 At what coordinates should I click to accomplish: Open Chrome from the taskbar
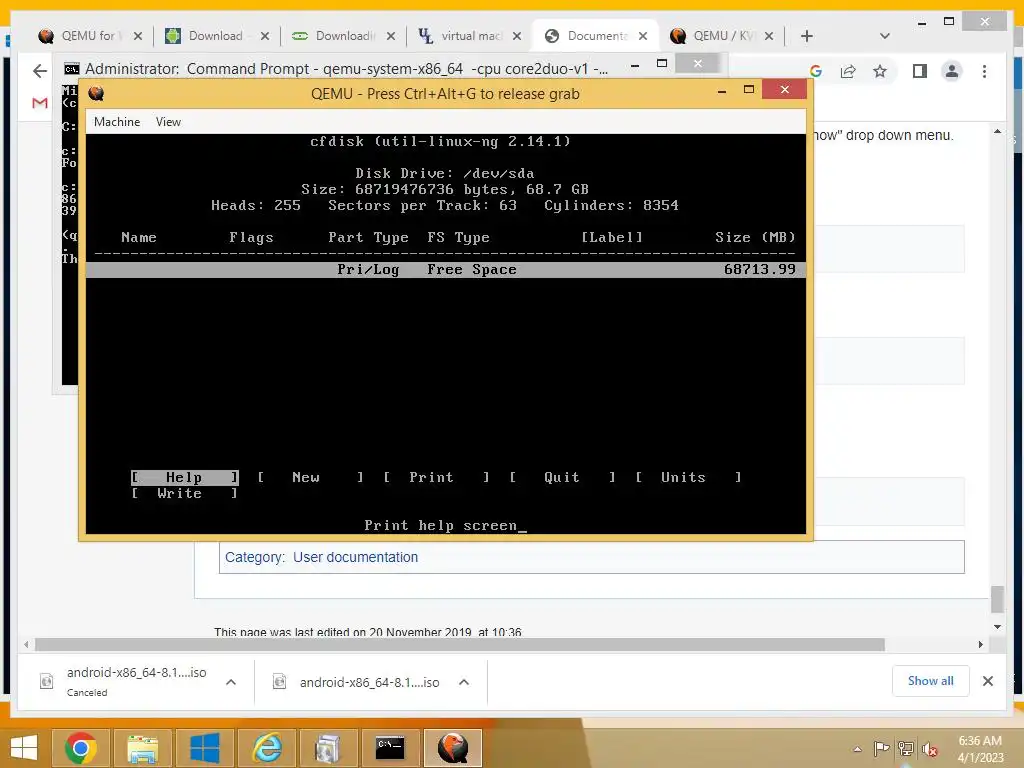(x=80, y=748)
